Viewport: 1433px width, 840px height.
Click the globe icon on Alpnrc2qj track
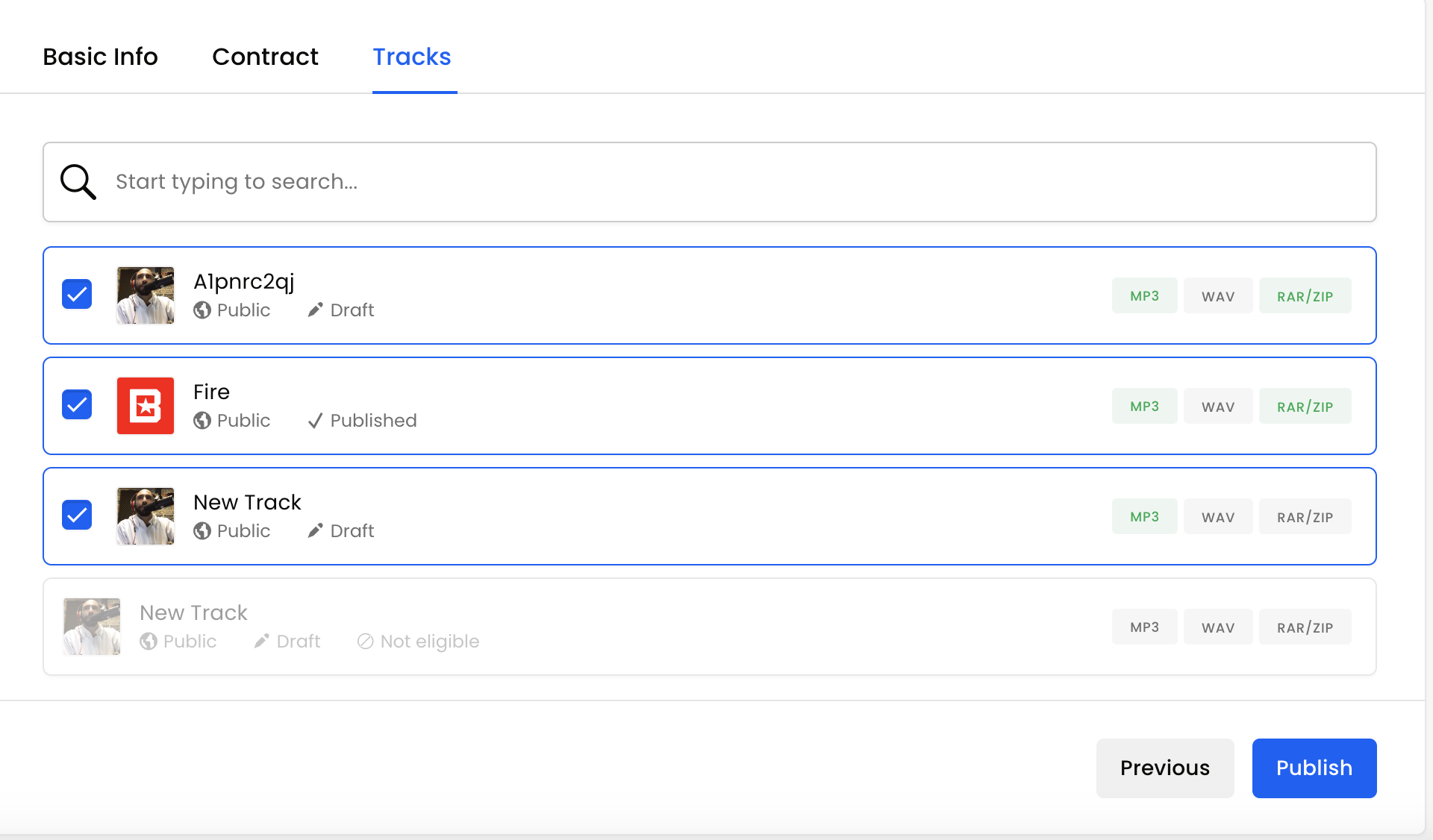[x=202, y=310]
